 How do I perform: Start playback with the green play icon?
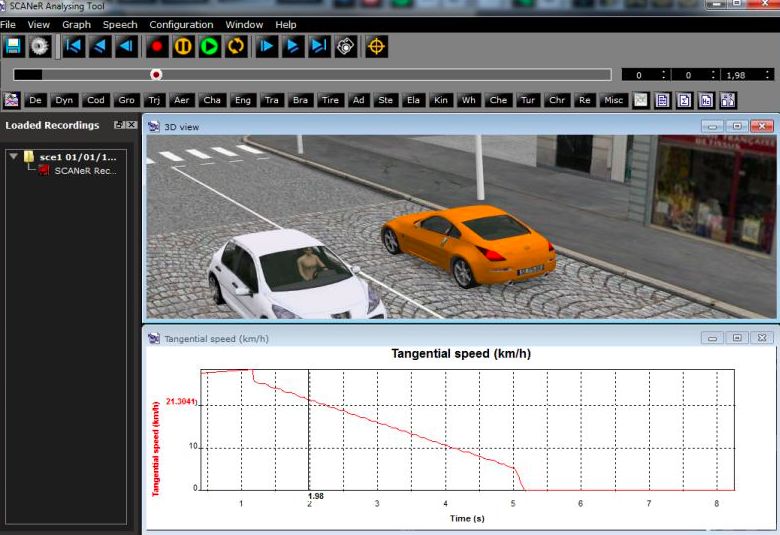210,46
